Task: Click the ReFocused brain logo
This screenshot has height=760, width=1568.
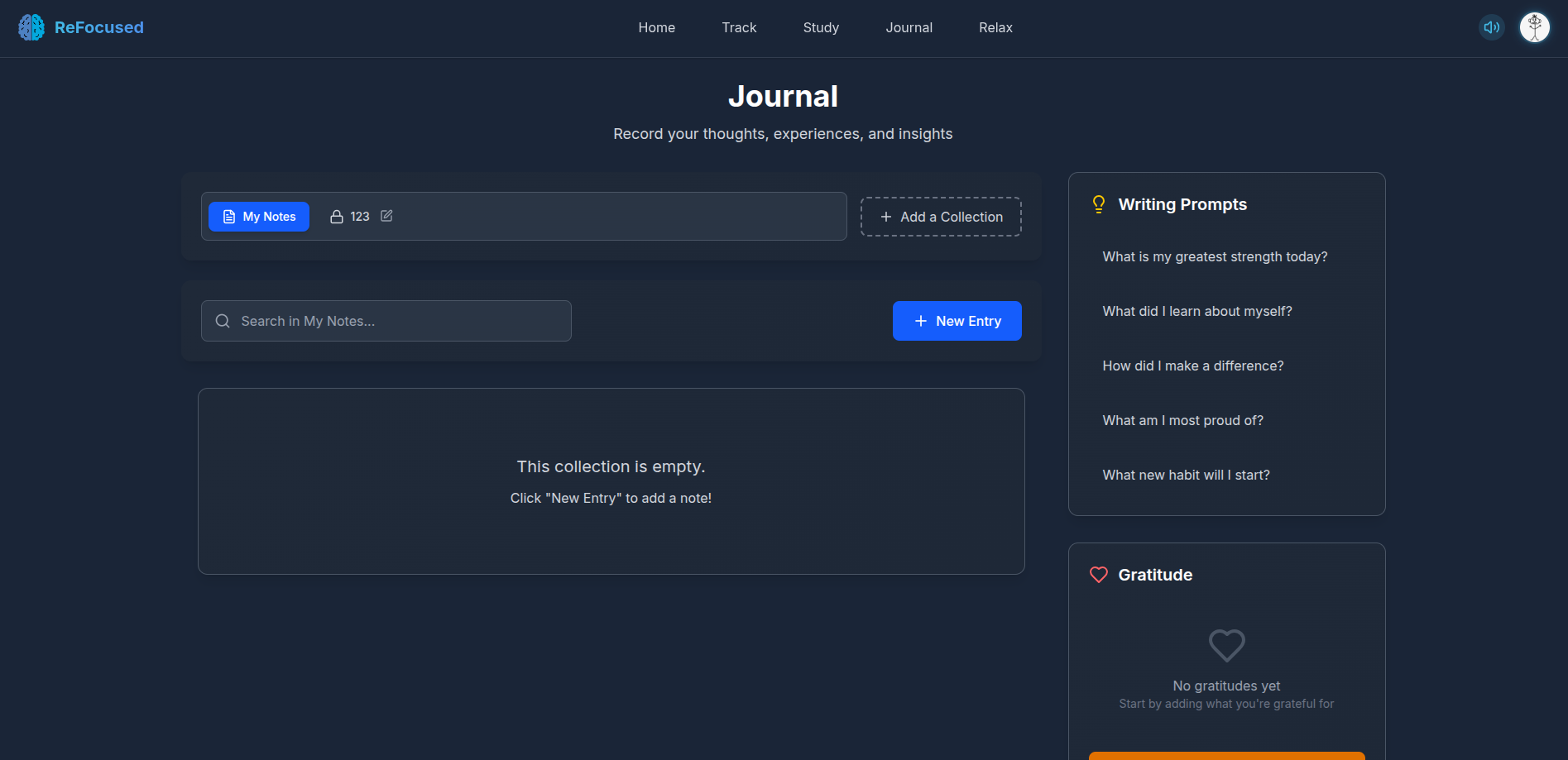Action: (x=31, y=26)
